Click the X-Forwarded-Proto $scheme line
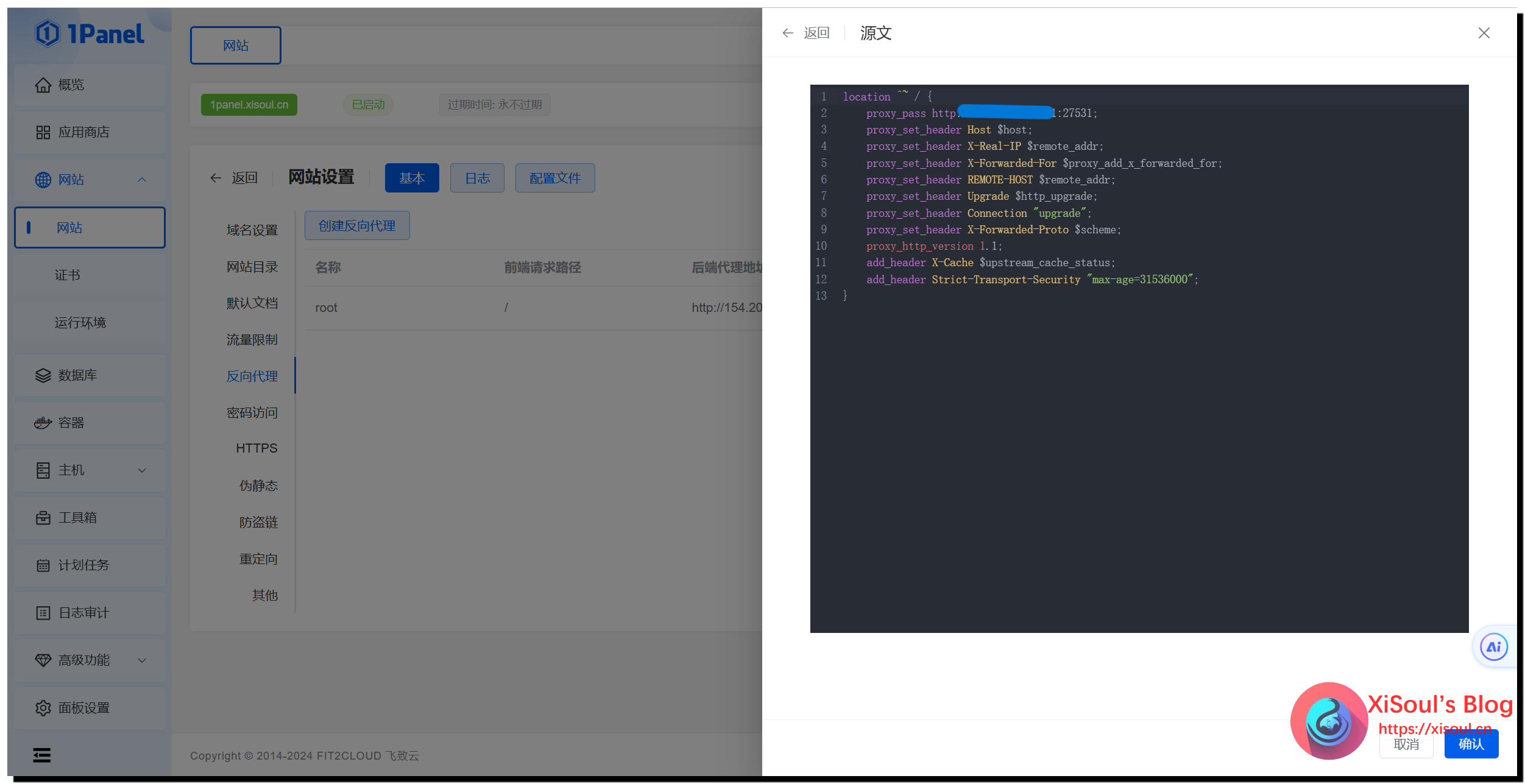The width and height of the screenshot is (1525, 784). 993,230
